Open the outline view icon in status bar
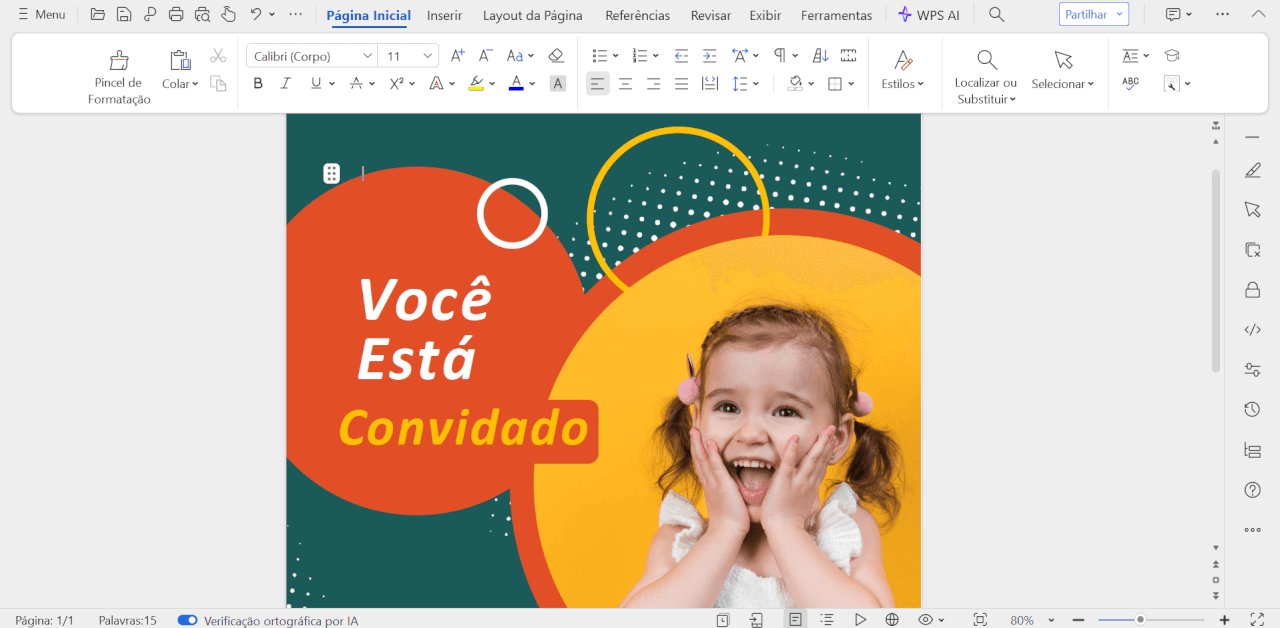Image resolution: width=1280 pixels, height=628 pixels. [828, 618]
